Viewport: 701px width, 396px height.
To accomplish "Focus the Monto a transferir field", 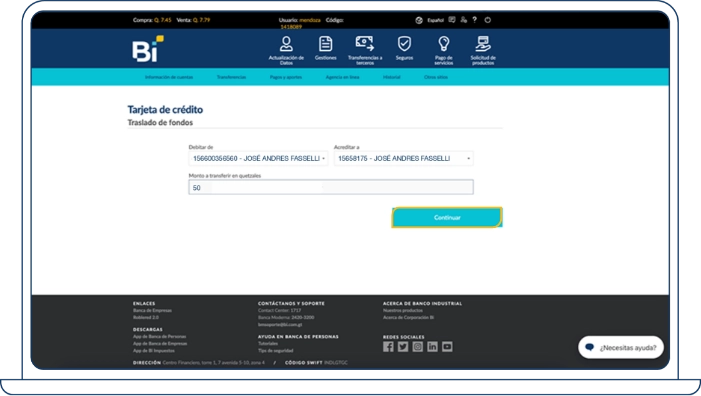I will [331, 187].
